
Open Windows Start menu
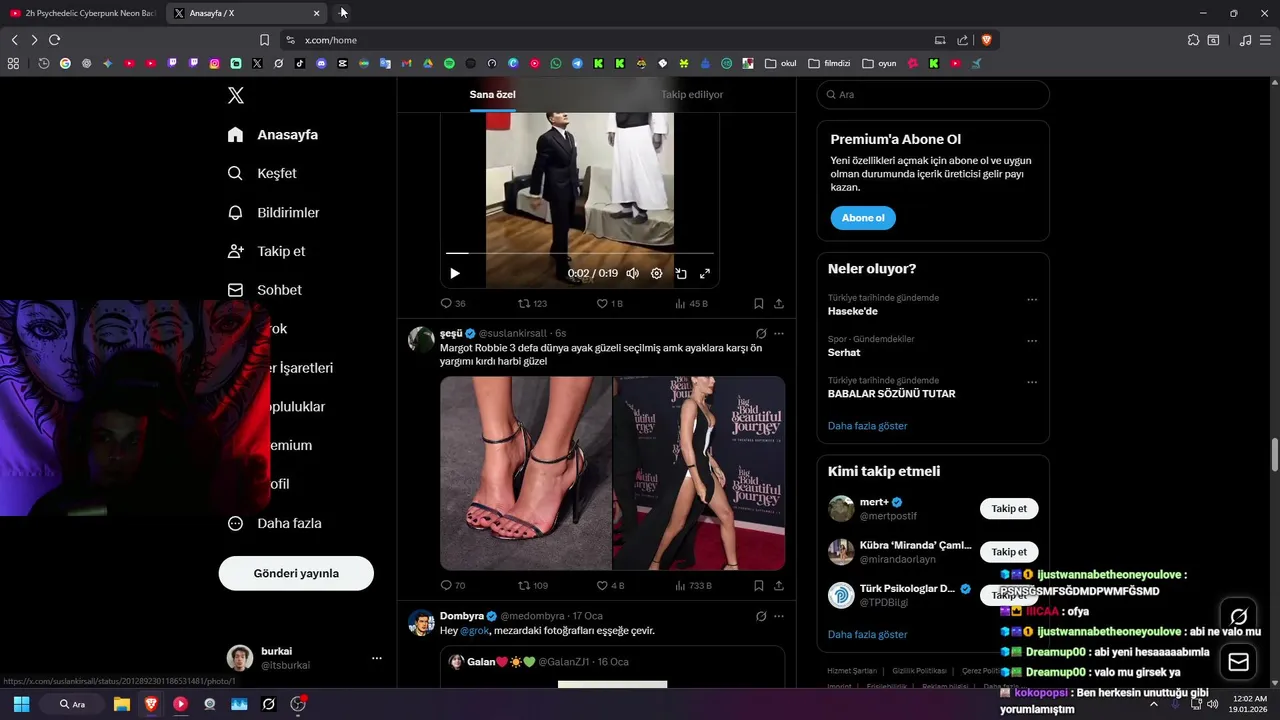pos(21,704)
